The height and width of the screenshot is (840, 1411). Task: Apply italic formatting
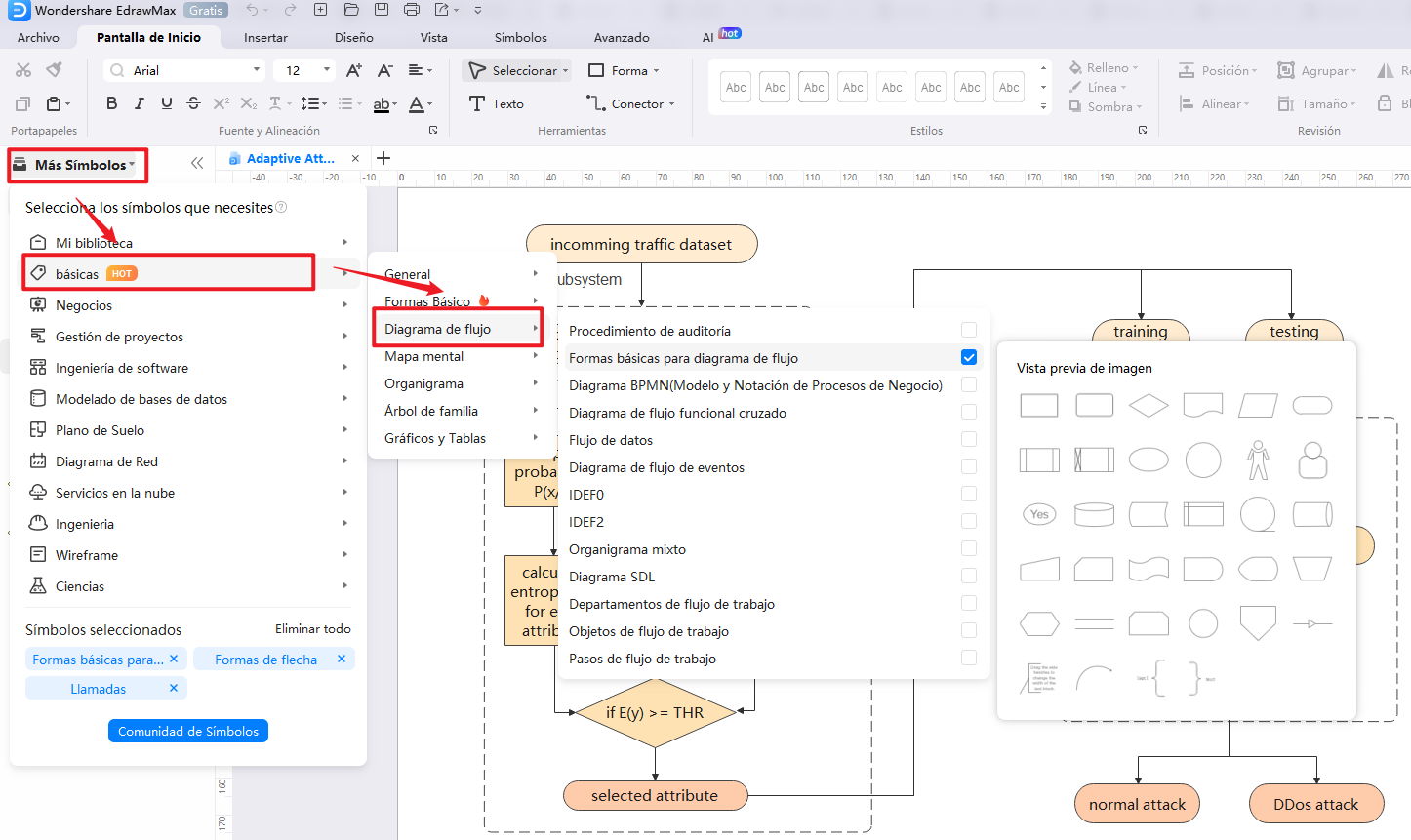[139, 102]
